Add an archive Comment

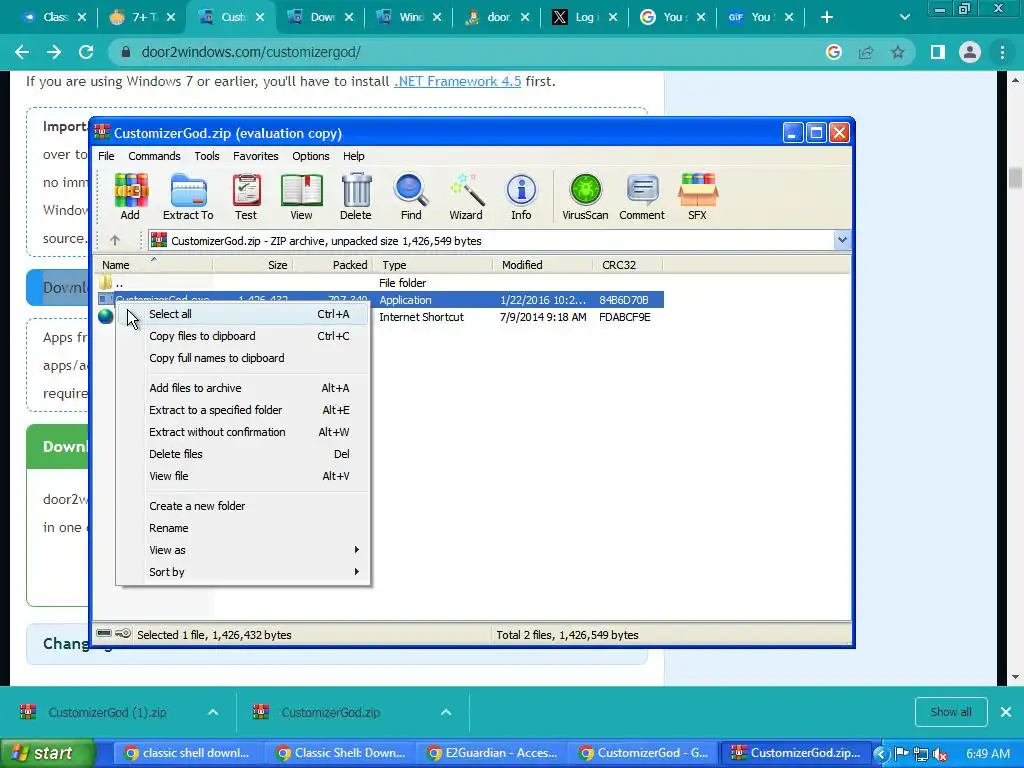(x=642, y=197)
